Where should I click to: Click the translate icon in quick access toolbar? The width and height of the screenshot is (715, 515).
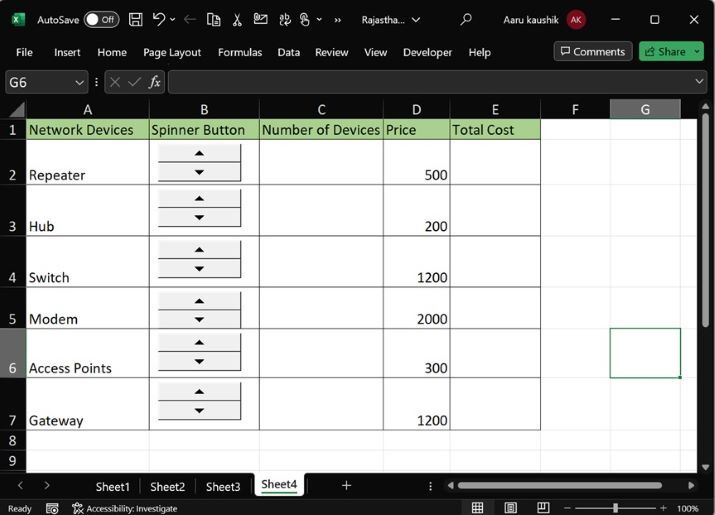285,20
